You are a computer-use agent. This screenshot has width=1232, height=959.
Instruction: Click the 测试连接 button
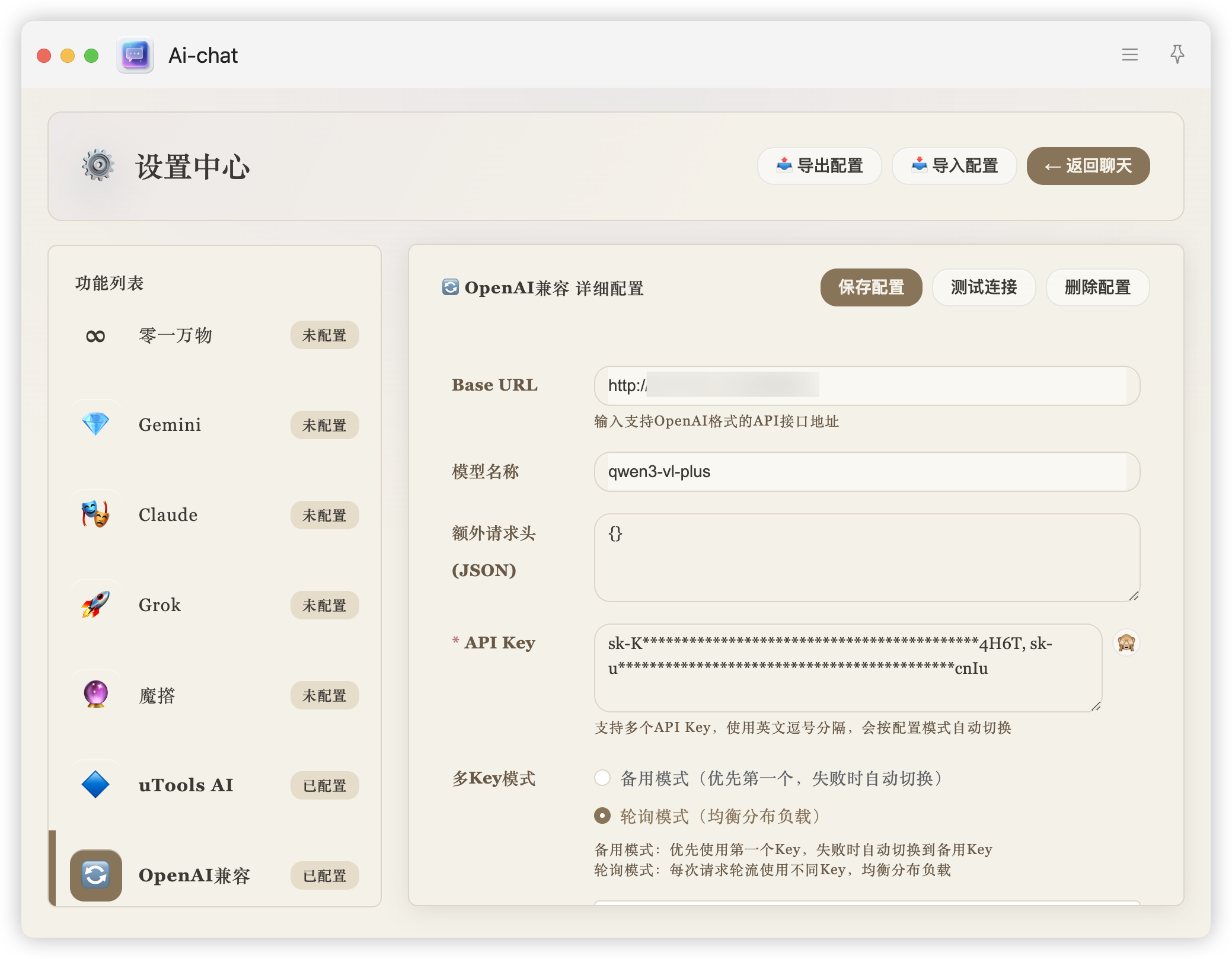pyautogui.click(x=984, y=287)
